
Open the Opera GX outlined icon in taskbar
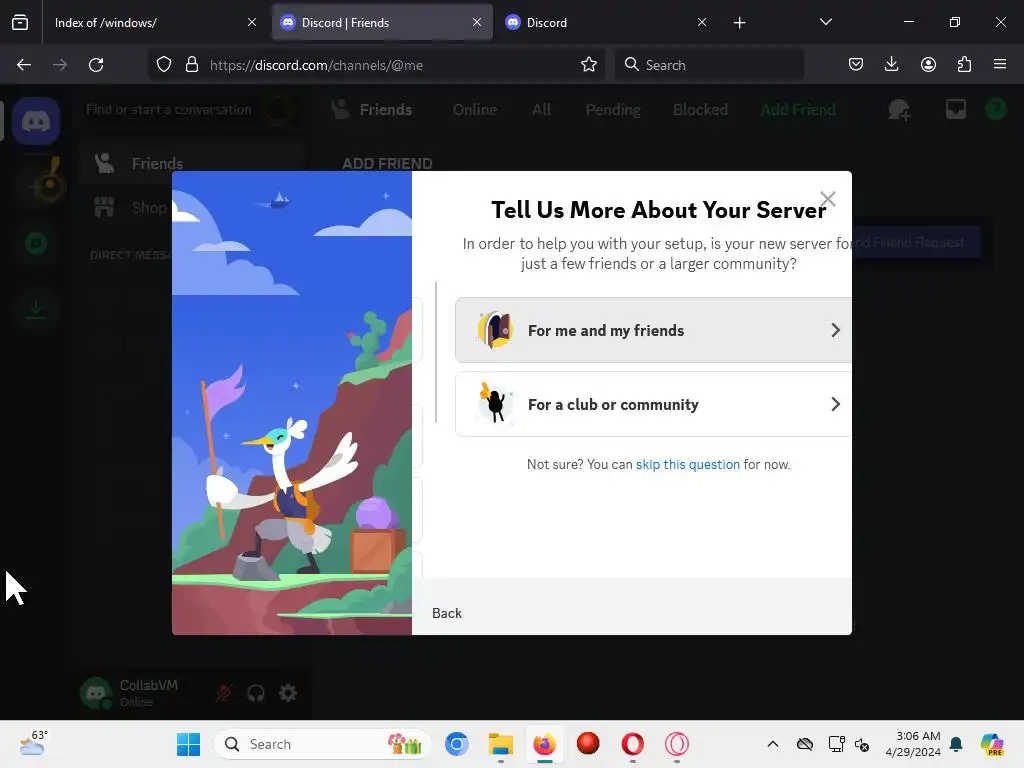677,744
